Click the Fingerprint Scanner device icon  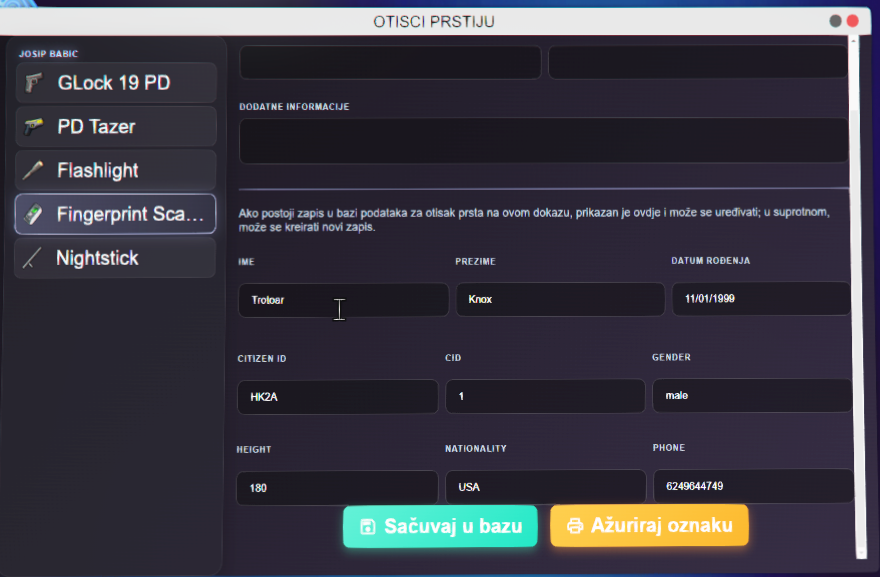[33, 214]
